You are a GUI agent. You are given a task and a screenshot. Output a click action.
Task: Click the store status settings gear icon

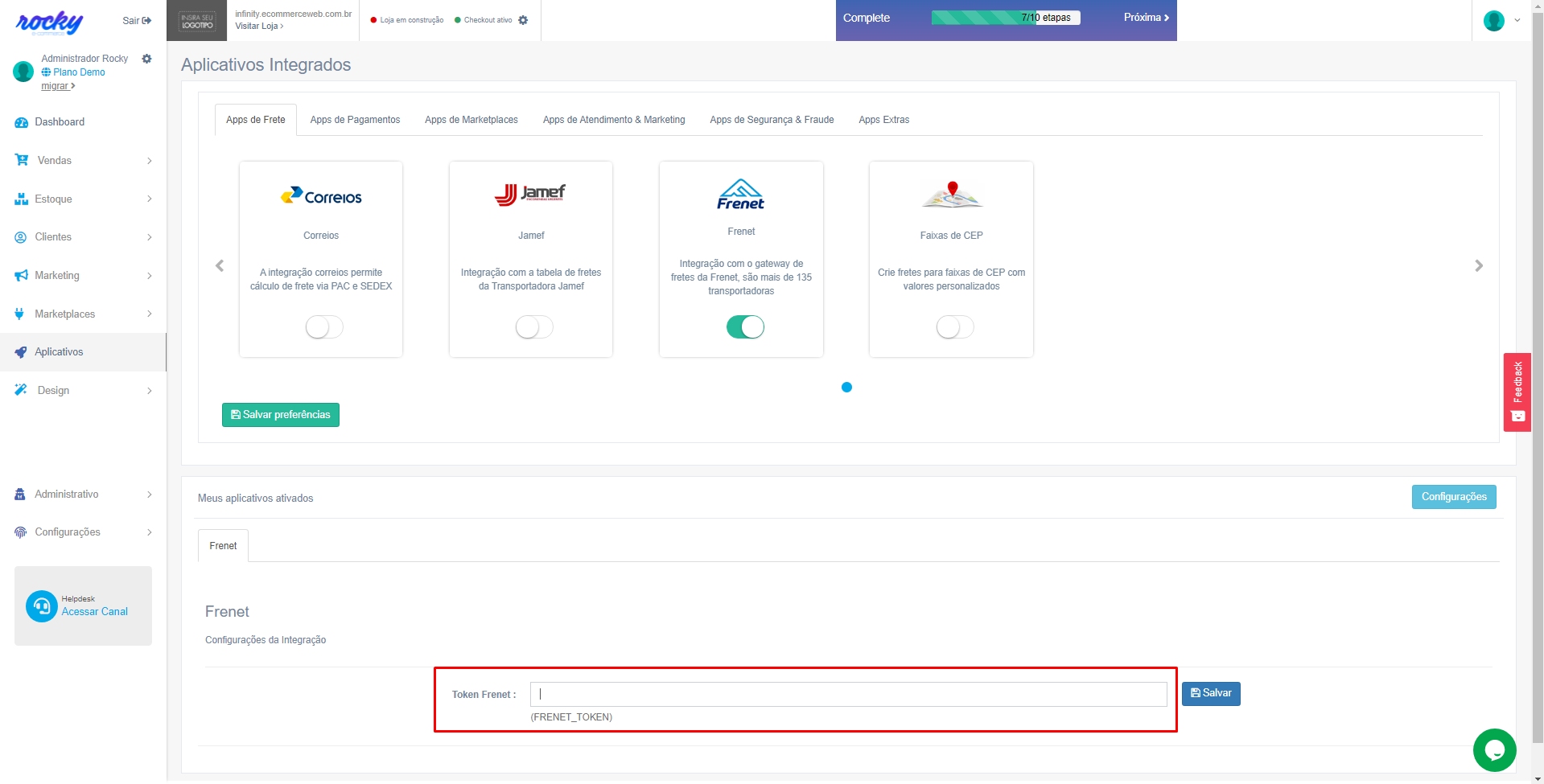click(x=523, y=20)
